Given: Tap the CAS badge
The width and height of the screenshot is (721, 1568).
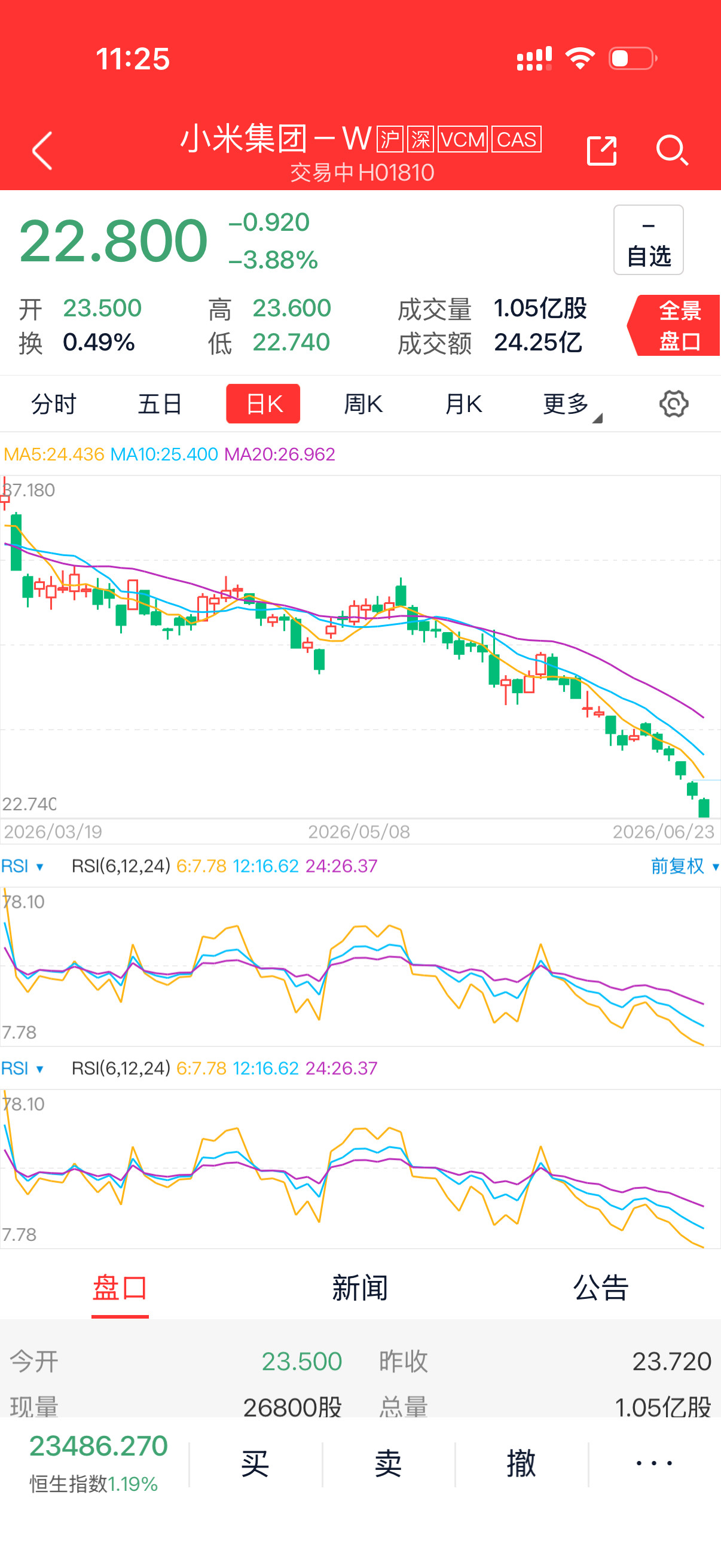Looking at the screenshot, I should (516, 139).
